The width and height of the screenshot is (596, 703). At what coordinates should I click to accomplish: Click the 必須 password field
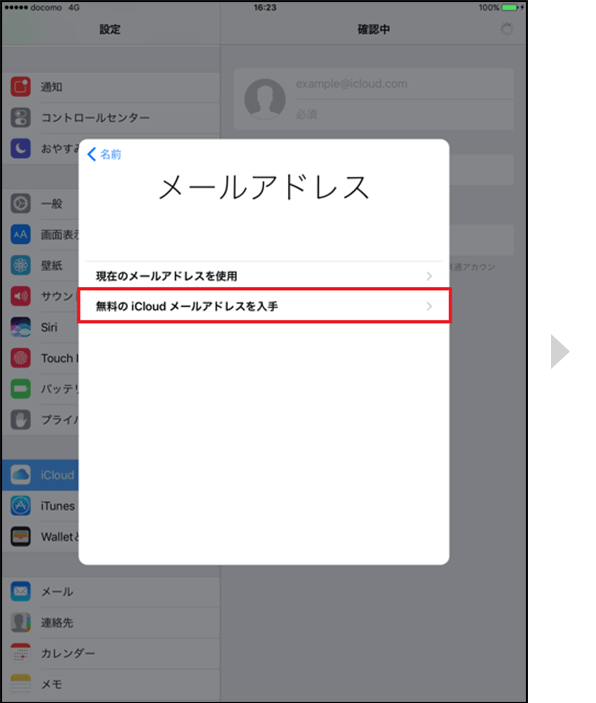404,115
